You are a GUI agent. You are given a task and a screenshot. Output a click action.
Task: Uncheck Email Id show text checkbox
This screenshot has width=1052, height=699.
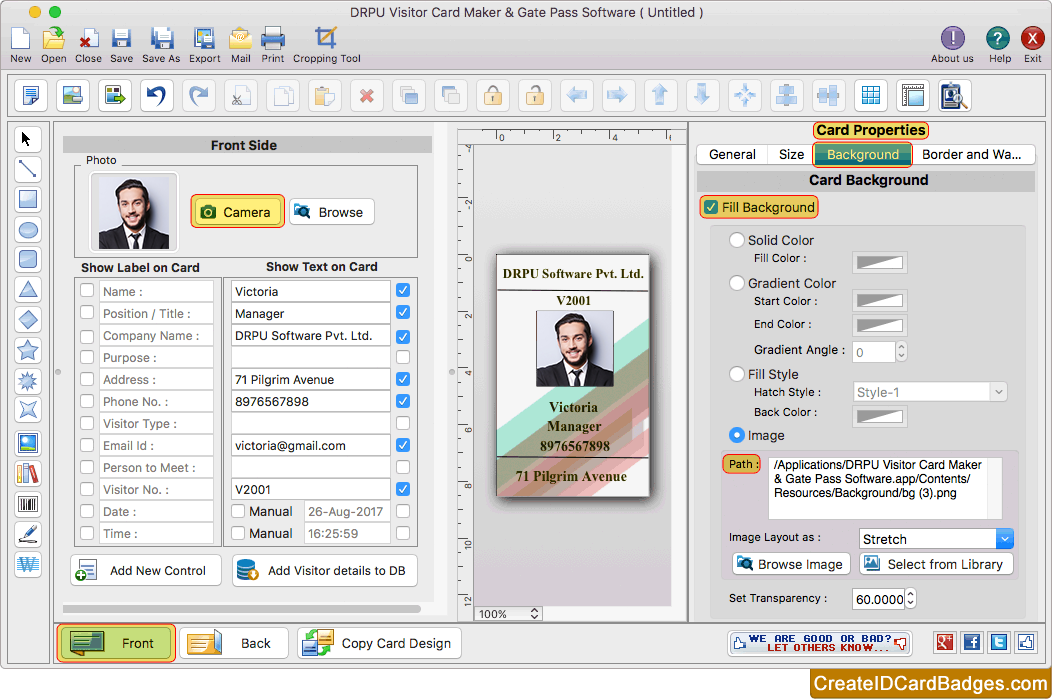[403, 445]
